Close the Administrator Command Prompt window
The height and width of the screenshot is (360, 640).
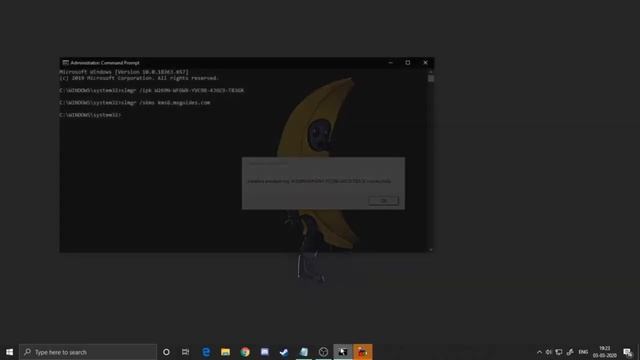(425, 62)
